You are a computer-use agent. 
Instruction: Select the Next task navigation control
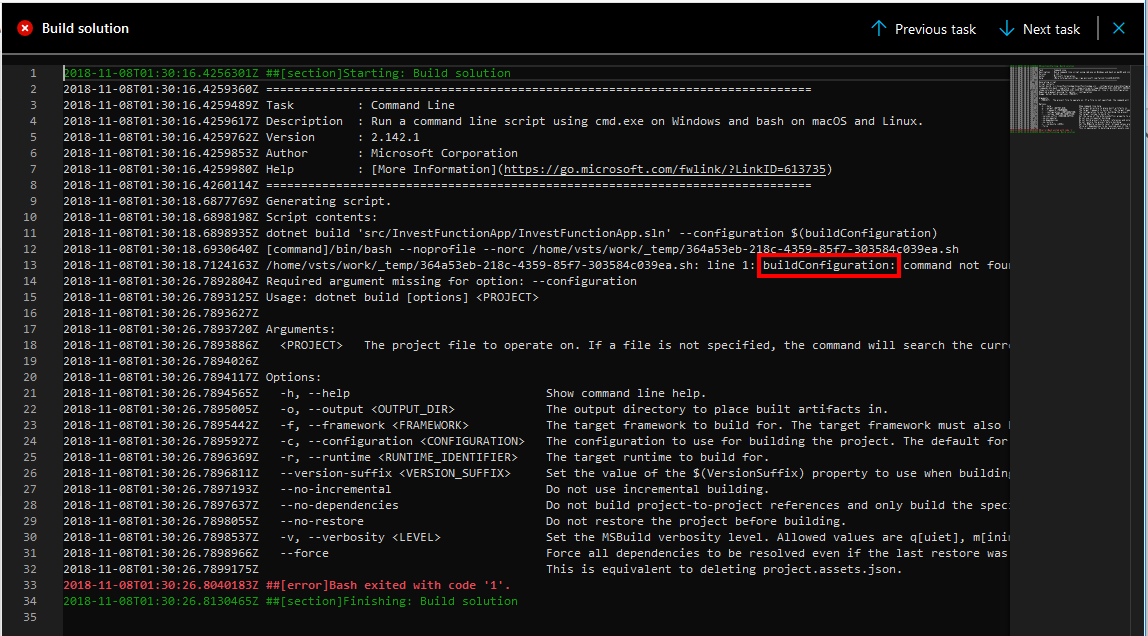pyautogui.click(x=1040, y=28)
